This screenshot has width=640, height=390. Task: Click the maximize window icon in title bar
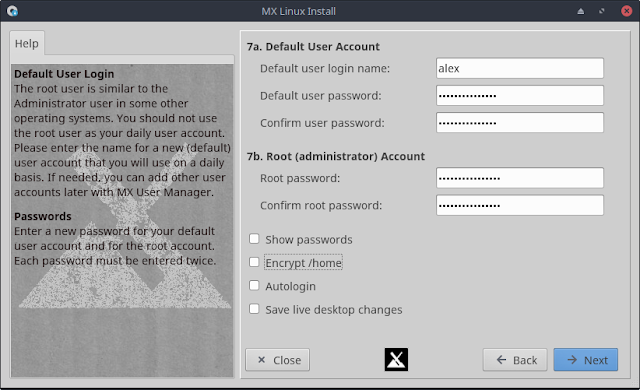click(x=602, y=11)
